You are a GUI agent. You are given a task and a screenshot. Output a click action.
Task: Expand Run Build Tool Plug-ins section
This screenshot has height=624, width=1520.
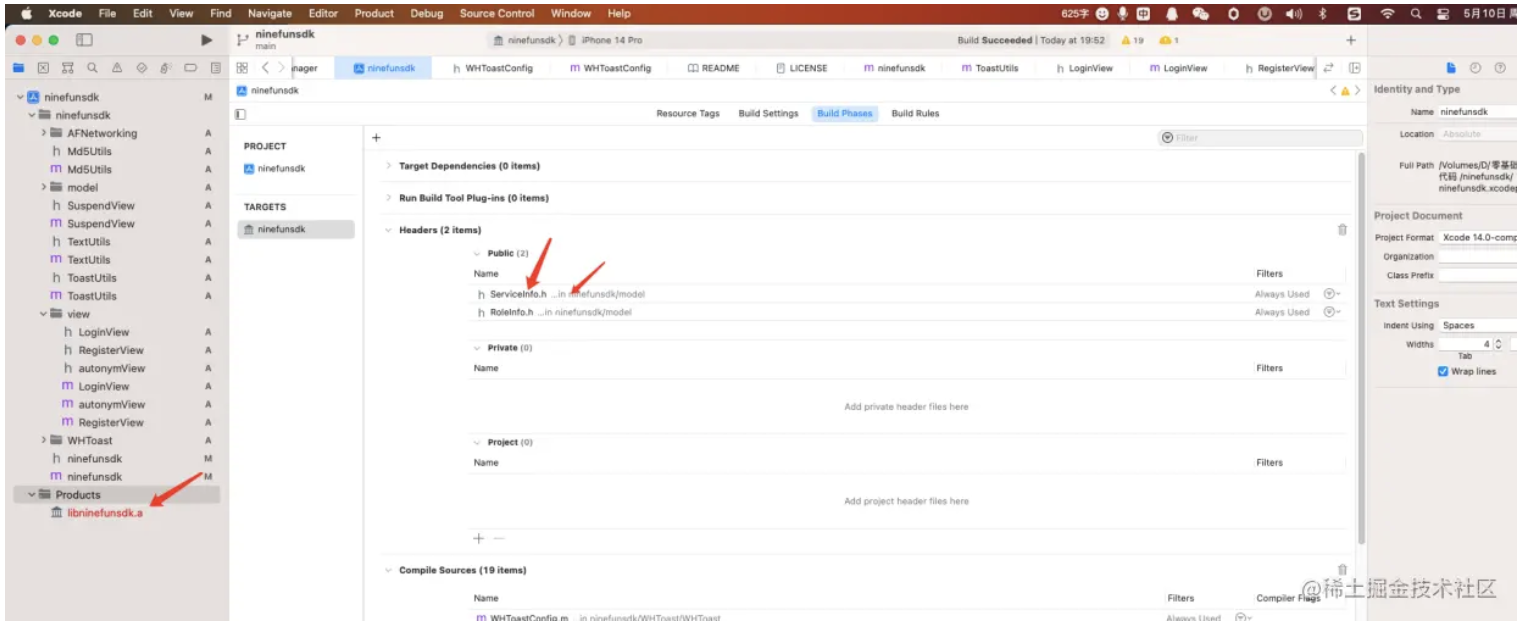(388, 198)
